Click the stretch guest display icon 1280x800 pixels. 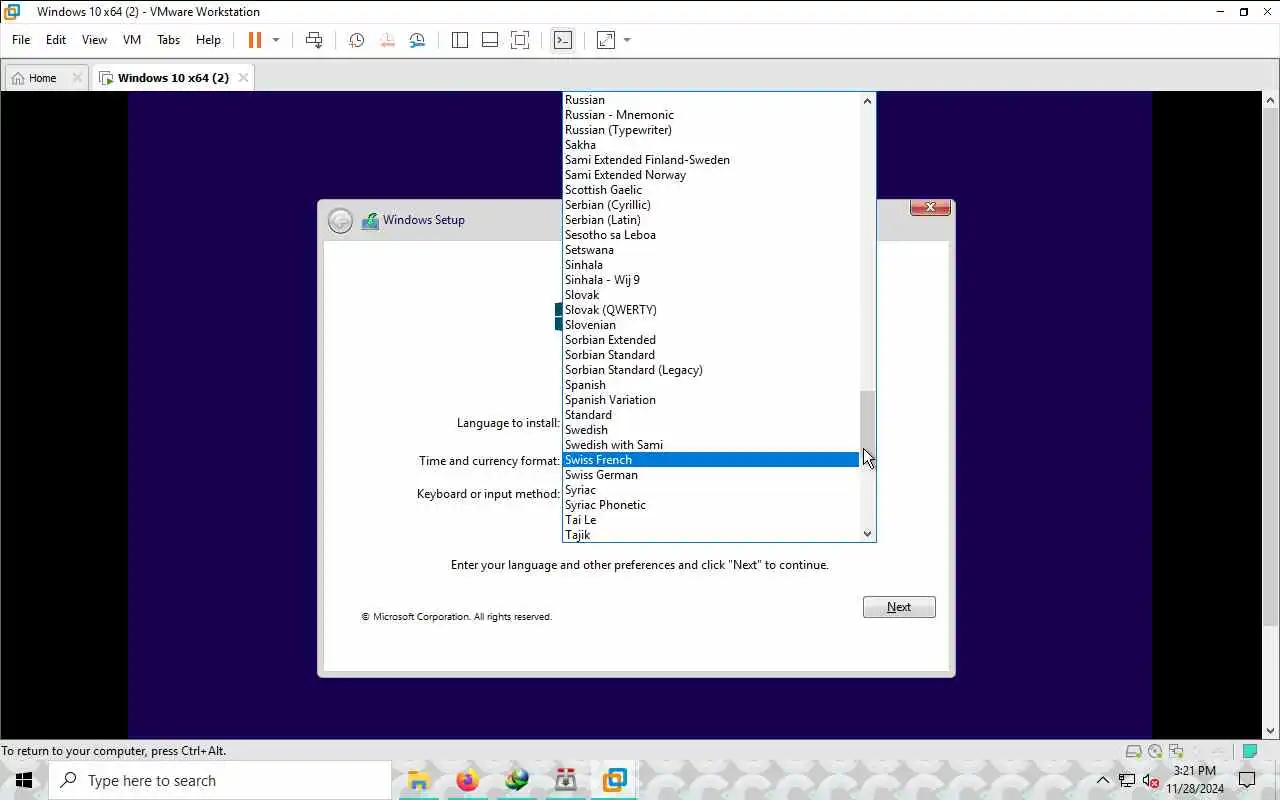606,40
